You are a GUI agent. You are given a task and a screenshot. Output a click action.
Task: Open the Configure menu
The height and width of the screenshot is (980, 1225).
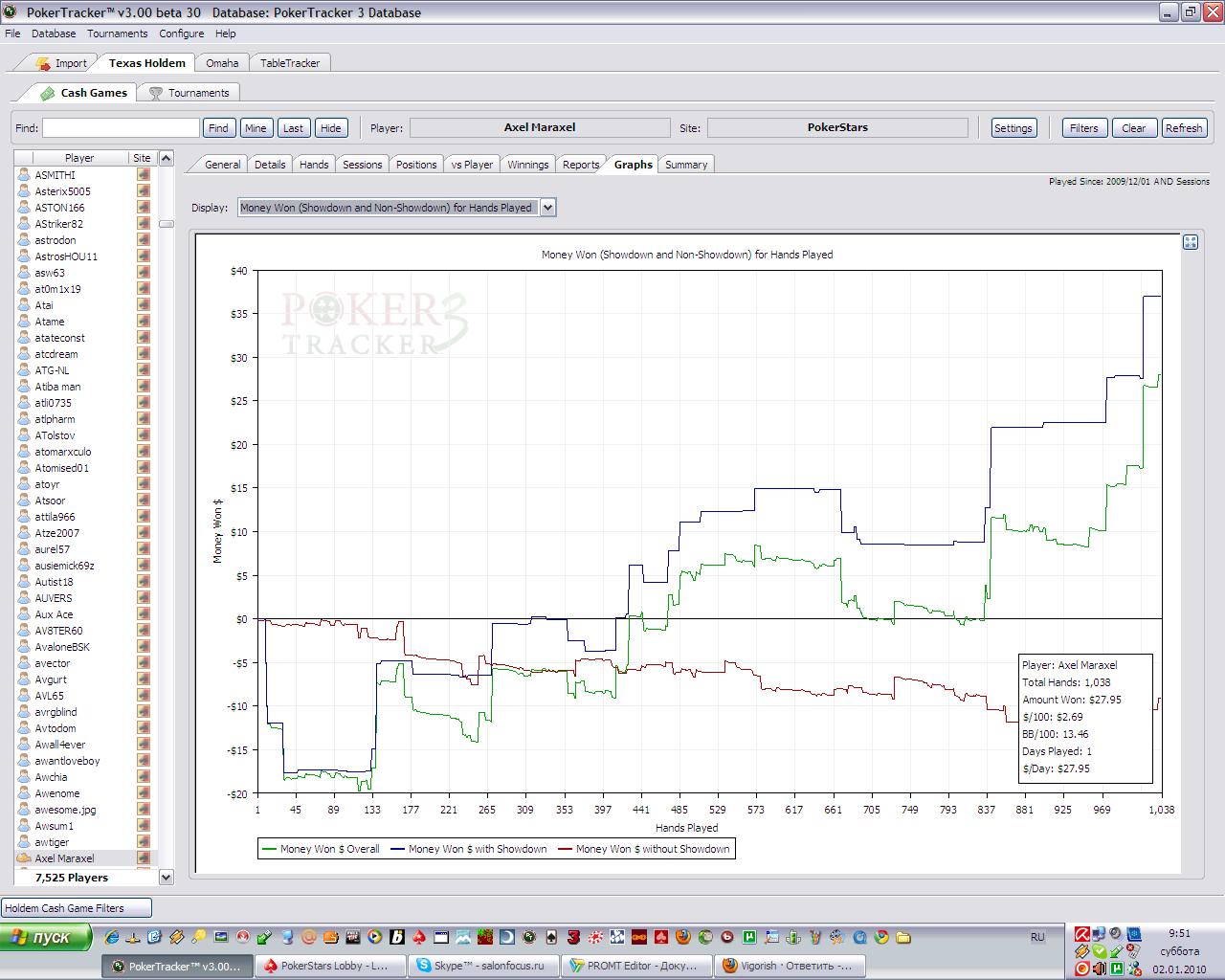coord(181,33)
